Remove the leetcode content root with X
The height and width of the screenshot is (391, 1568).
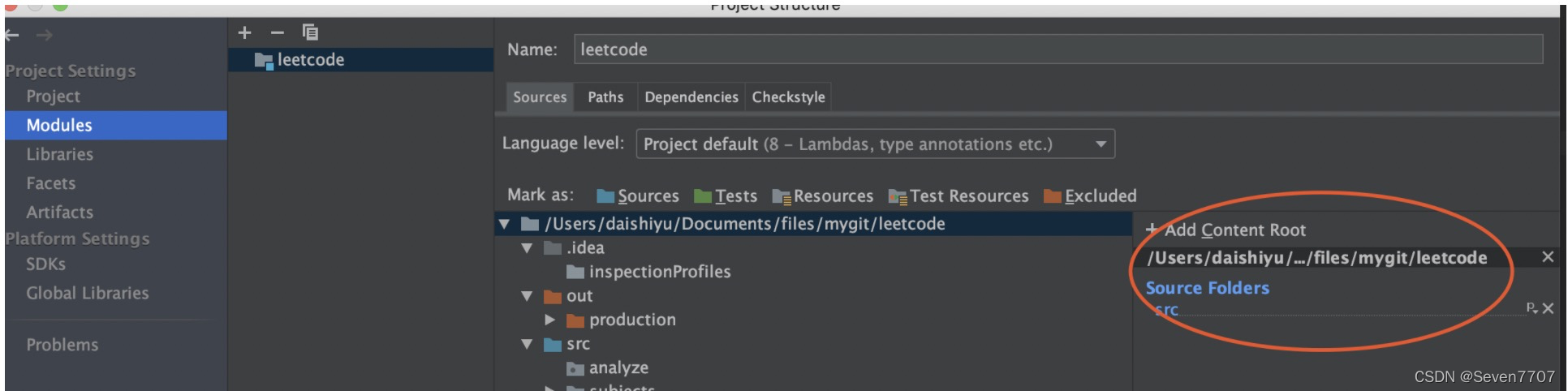point(1547,257)
